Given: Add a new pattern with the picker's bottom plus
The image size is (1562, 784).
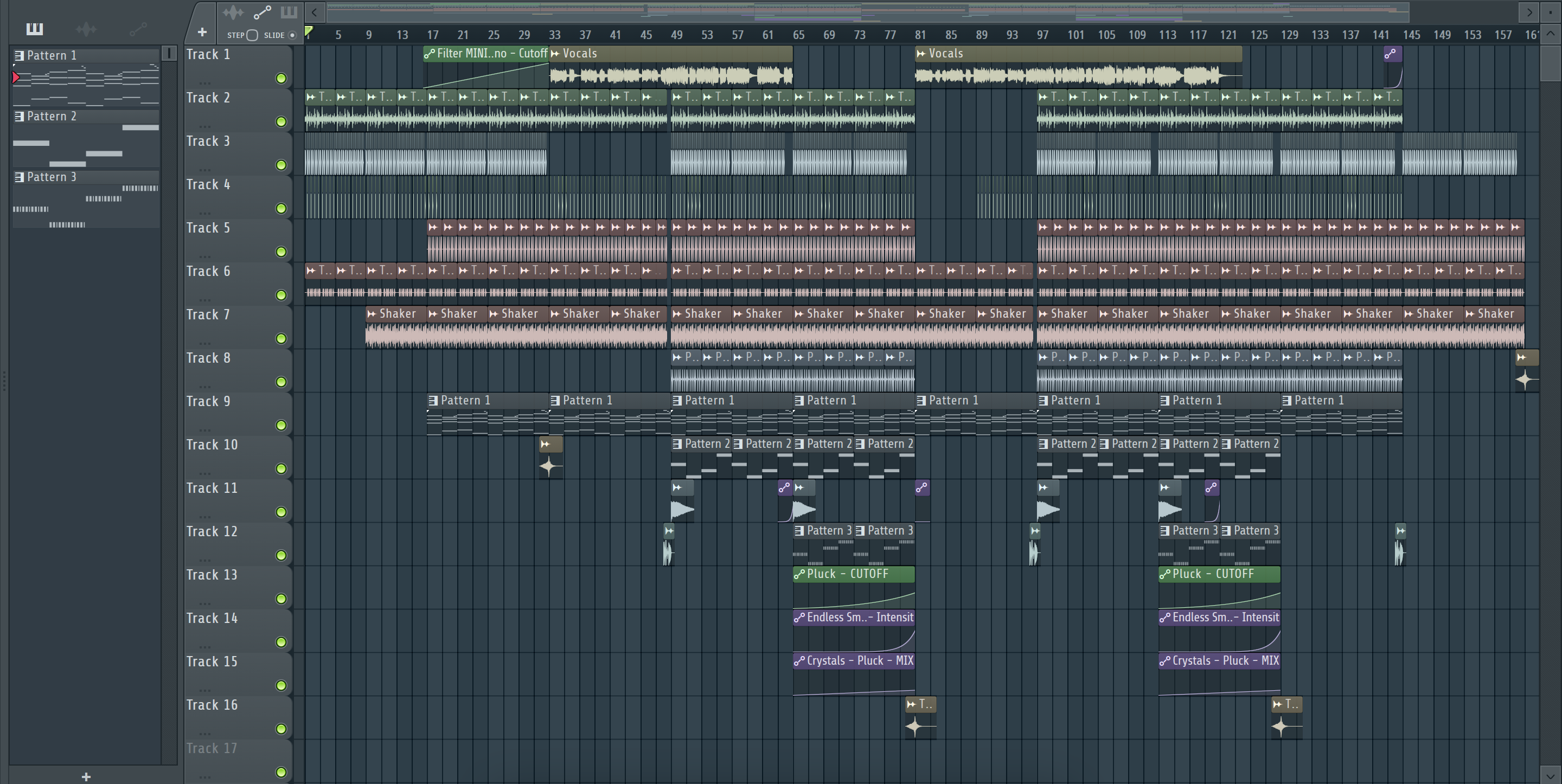Looking at the screenshot, I should 86,777.
